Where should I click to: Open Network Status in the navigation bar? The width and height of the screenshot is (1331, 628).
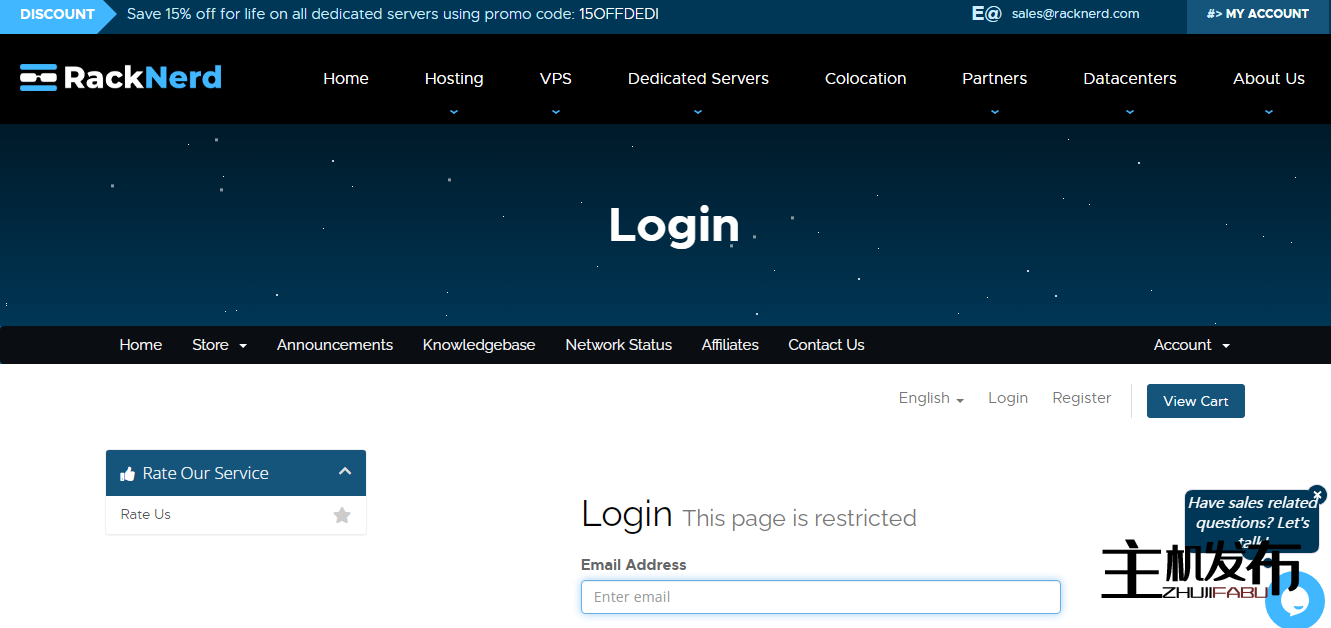(x=618, y=345)
